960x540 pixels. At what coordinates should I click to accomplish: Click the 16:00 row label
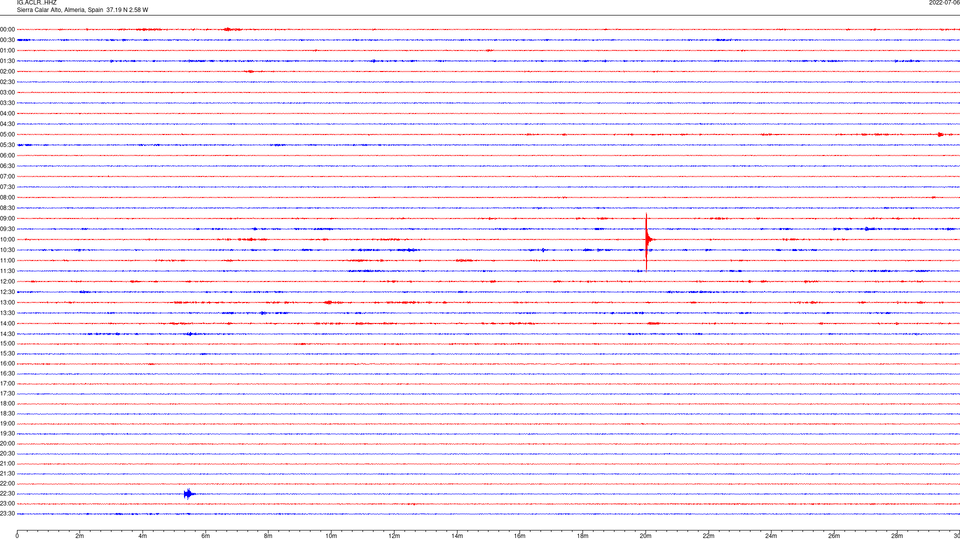coord(7,364)
